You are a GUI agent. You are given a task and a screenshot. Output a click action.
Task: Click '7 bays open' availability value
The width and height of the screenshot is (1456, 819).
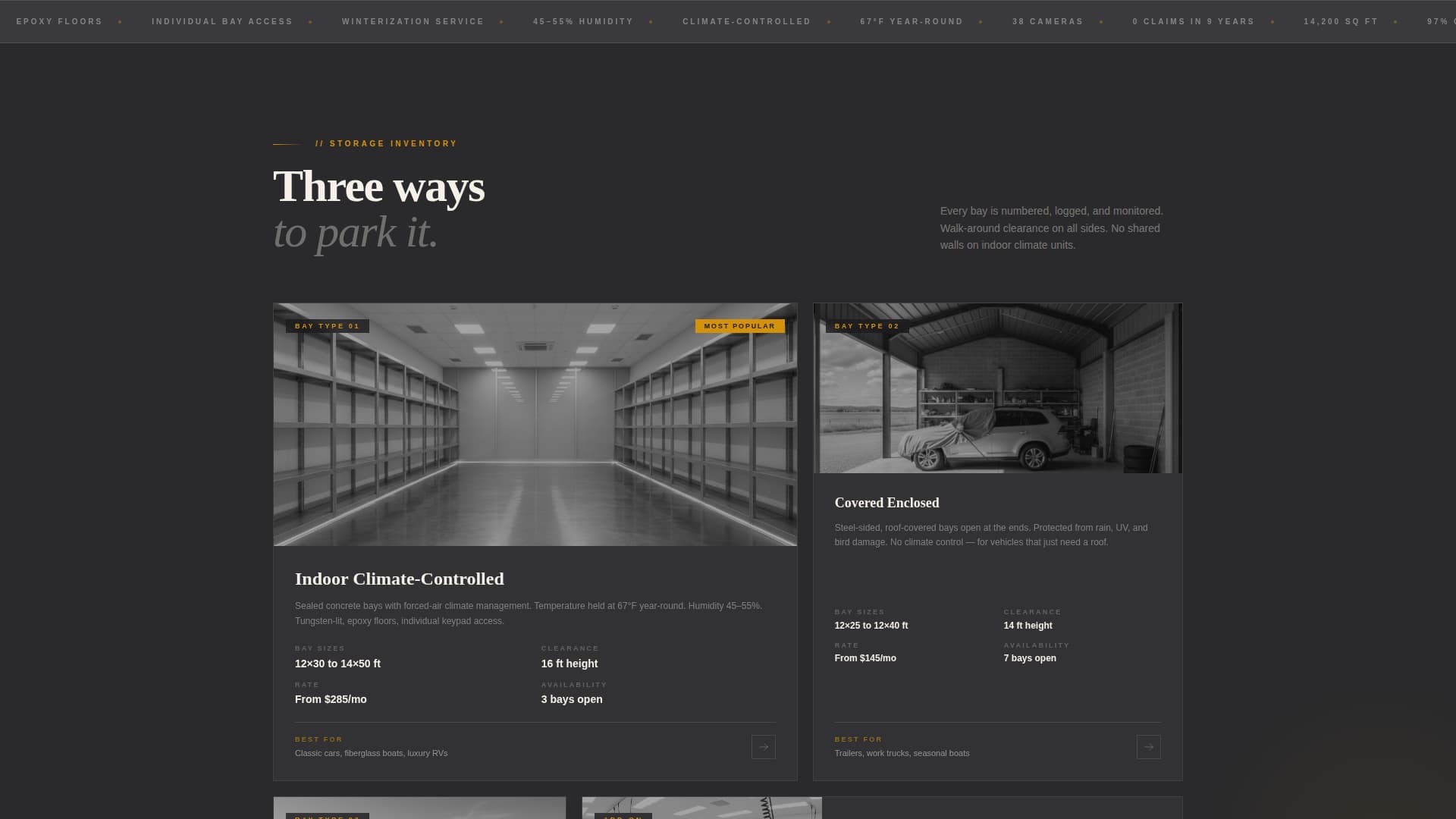[x=1030, y=658]
